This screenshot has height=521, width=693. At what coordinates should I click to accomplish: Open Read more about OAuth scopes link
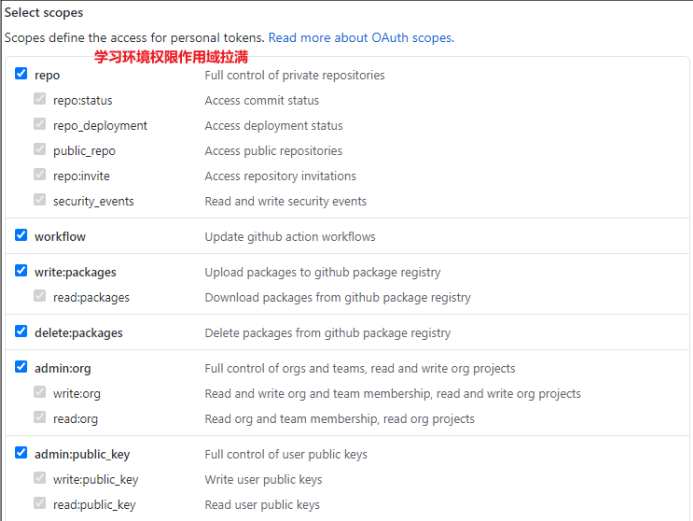pos(360,38)
